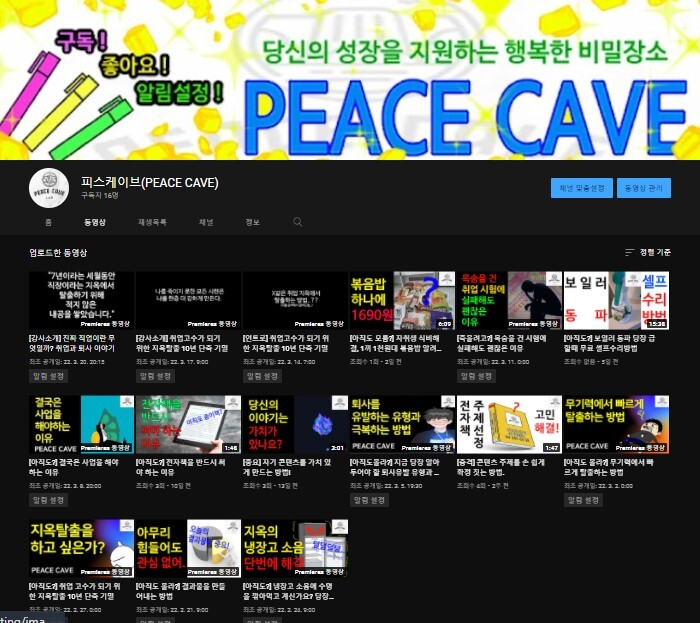Viewport: 700px width, 623px height.
Task: Click the 채널 맞춤설정 button
Action: click(582, 188)
